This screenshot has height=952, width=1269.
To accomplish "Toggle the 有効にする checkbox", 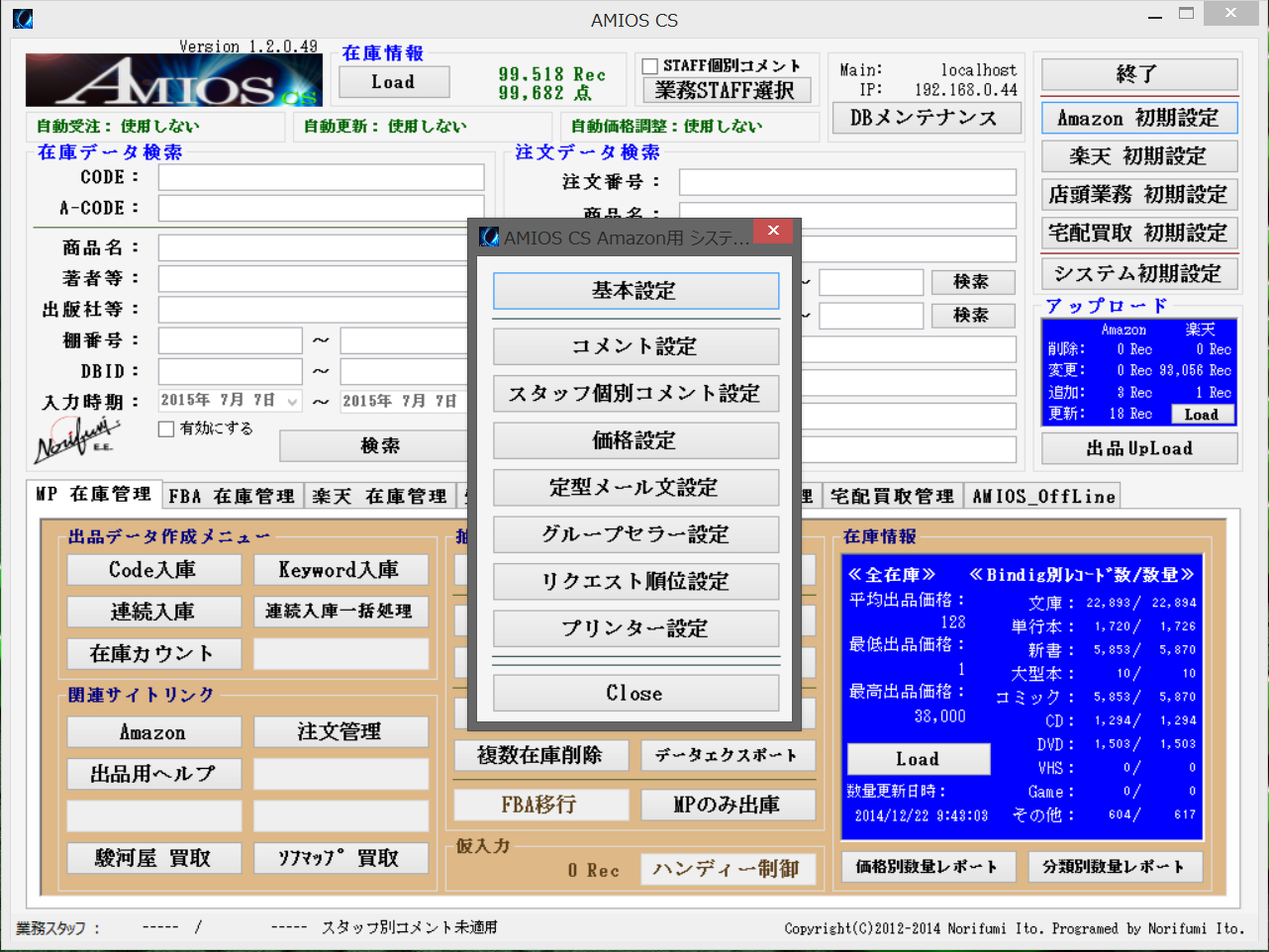I will 166,428.
